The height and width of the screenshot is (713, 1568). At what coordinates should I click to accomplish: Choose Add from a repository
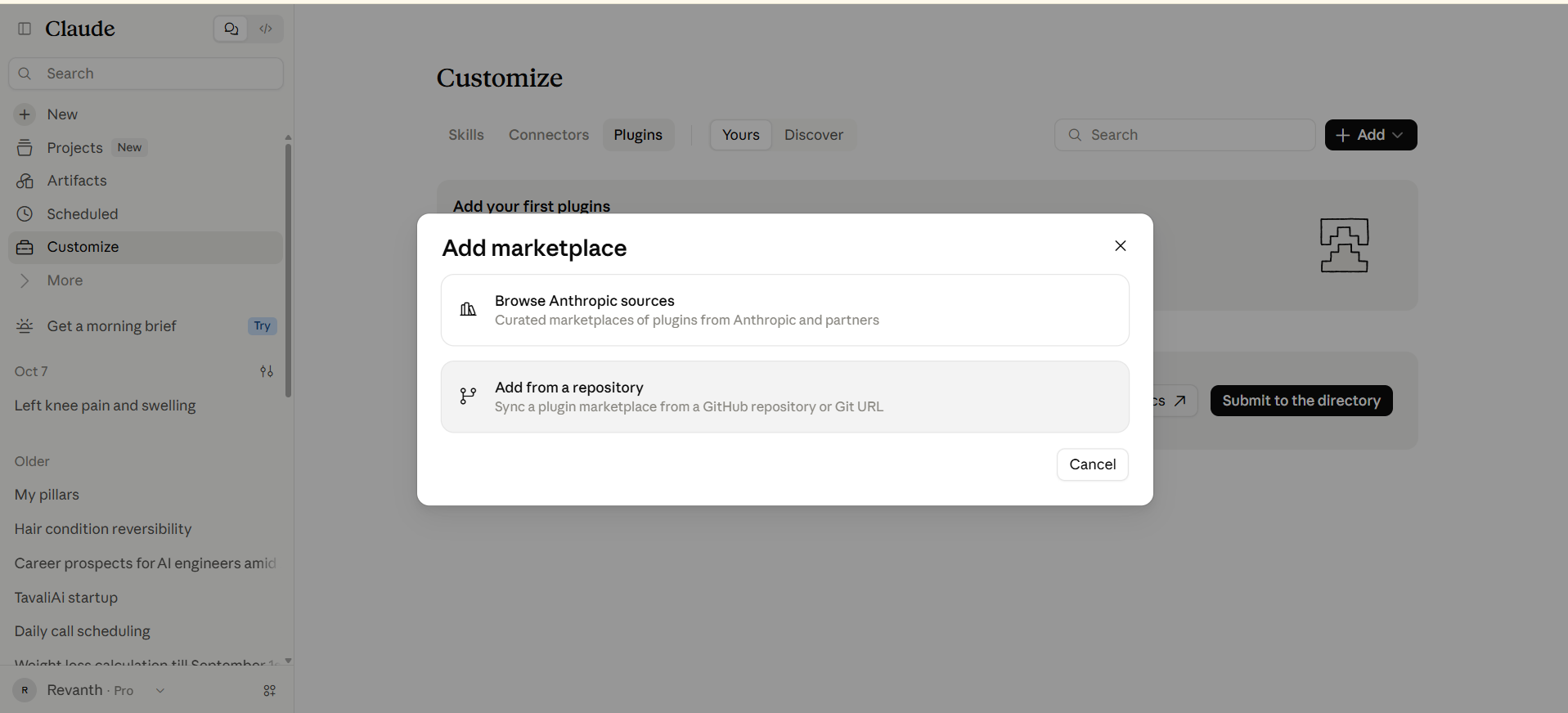(785, 397)
